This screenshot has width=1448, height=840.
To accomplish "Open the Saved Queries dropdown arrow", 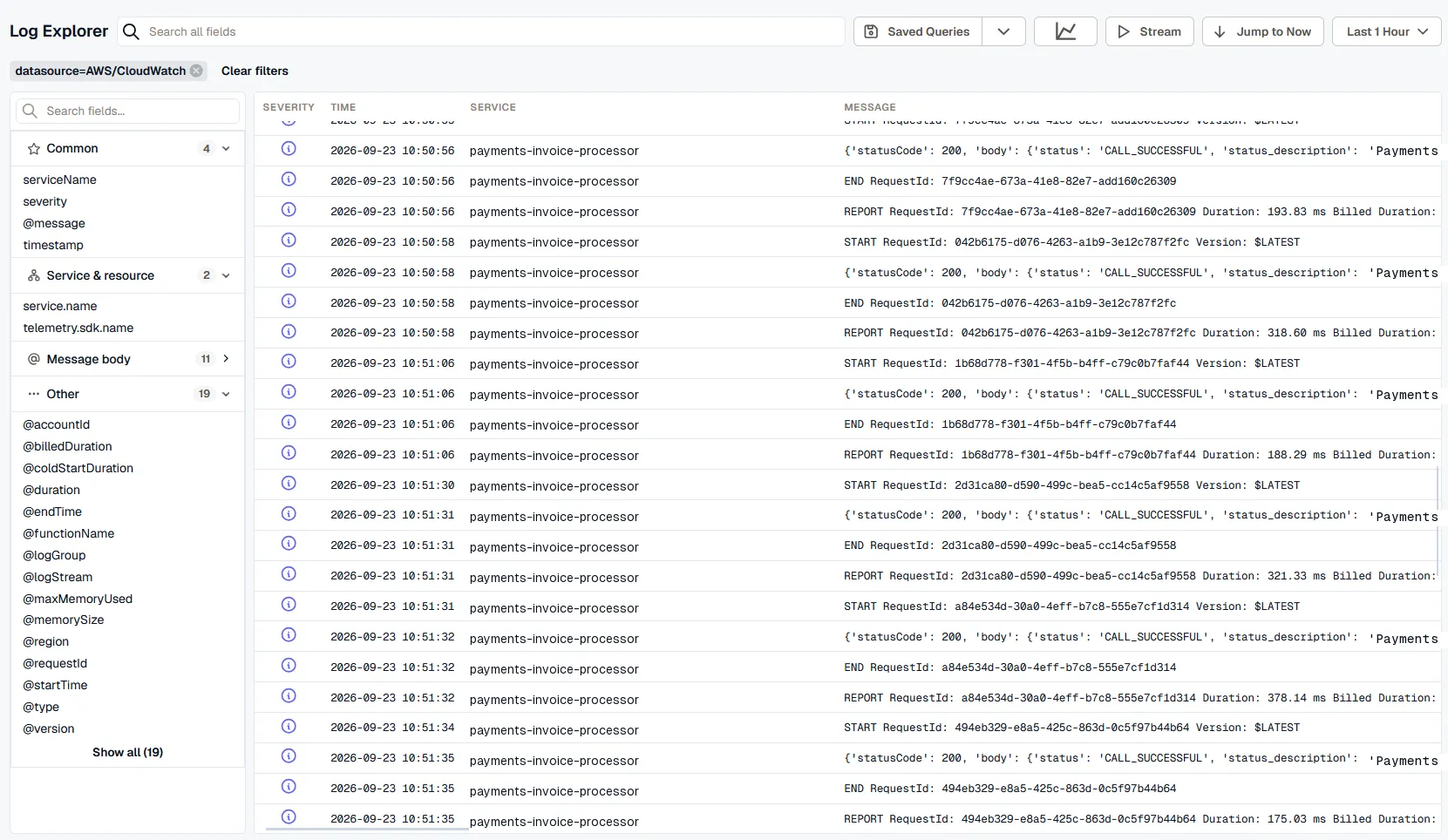I will 1003,31.
